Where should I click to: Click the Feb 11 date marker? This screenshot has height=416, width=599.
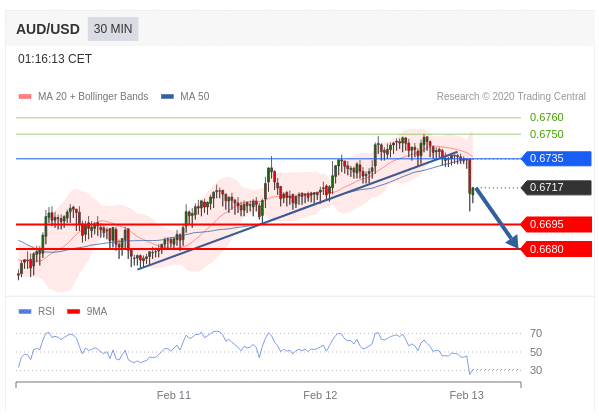coord(174,395)
